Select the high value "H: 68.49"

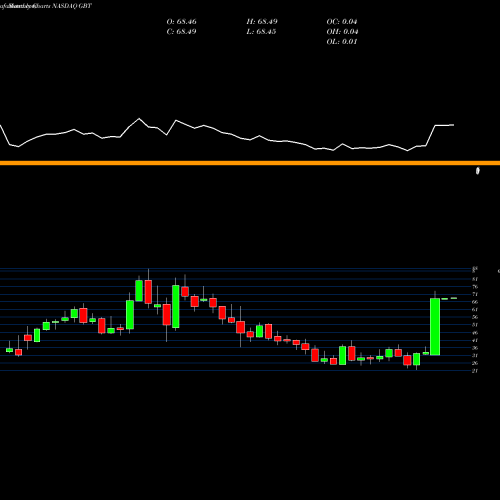coord(262,22)
